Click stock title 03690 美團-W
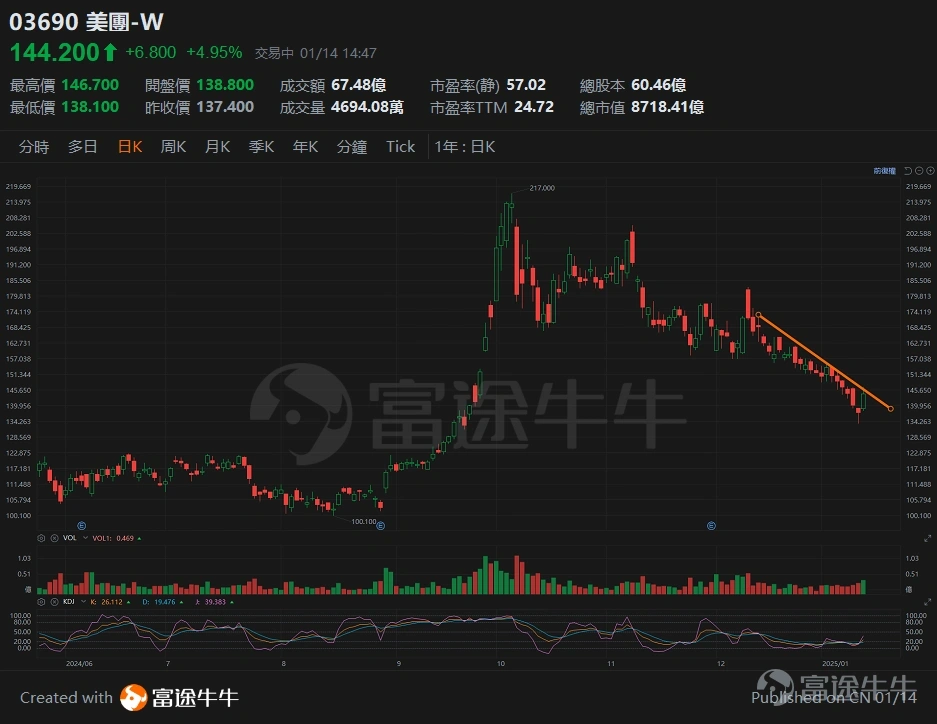The image size is (937, 724). (86, 22)
